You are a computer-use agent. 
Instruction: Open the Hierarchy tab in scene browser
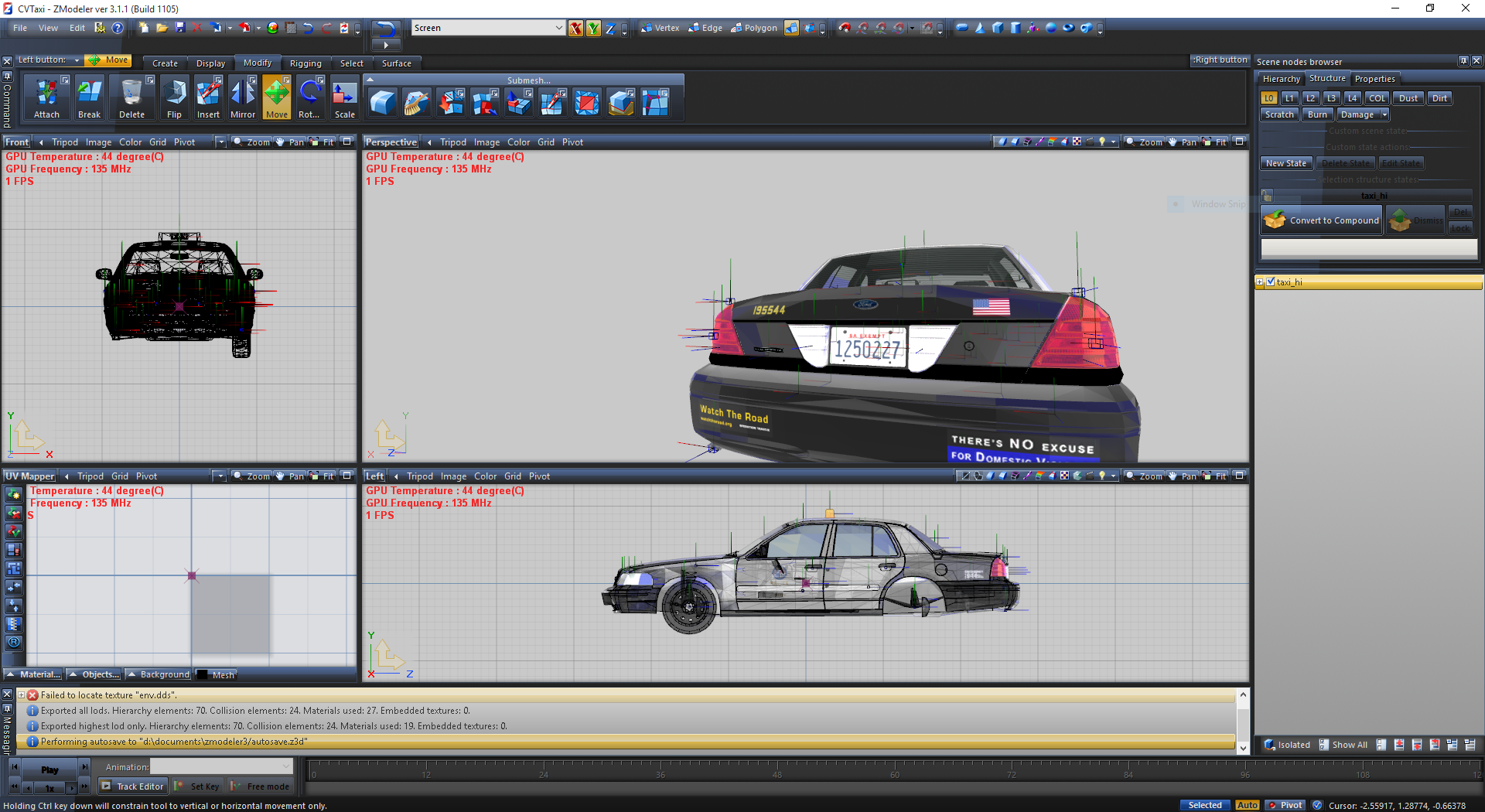pyautogui.click(x=1281, y=79)
